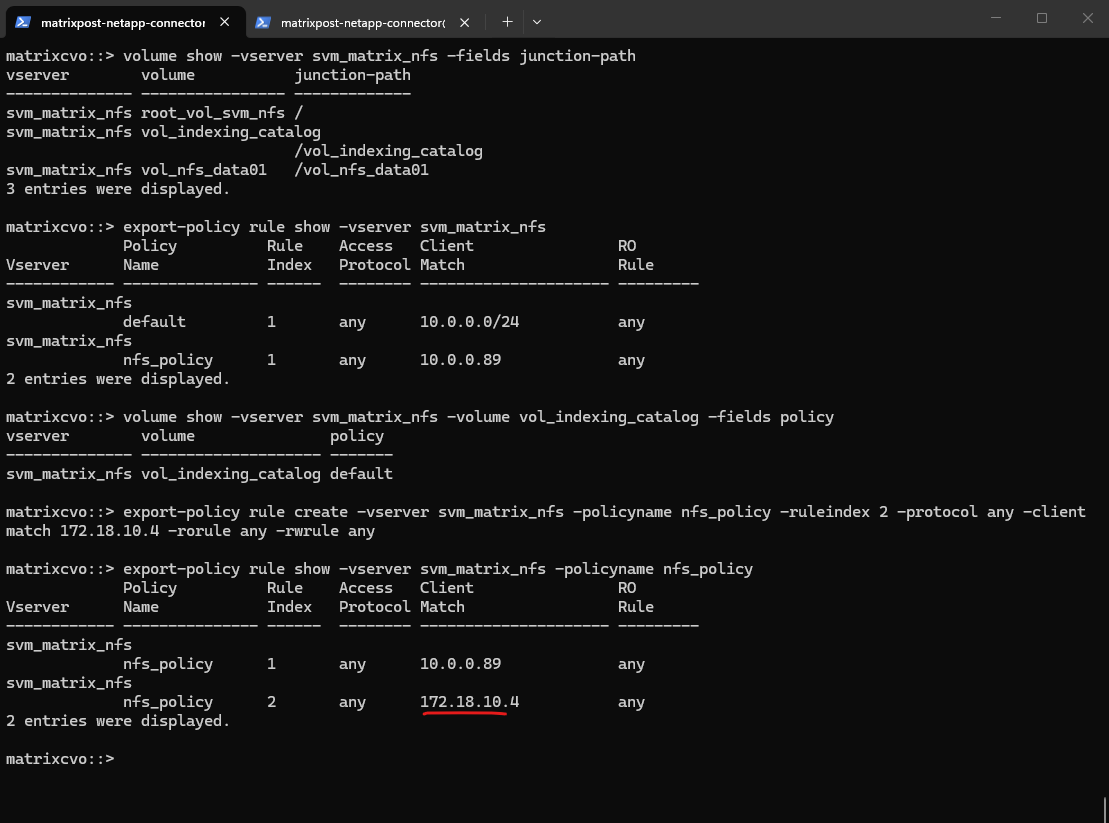Close the Windows Terminal window
Screen dimensions: 1109x823
point(1087,18)
